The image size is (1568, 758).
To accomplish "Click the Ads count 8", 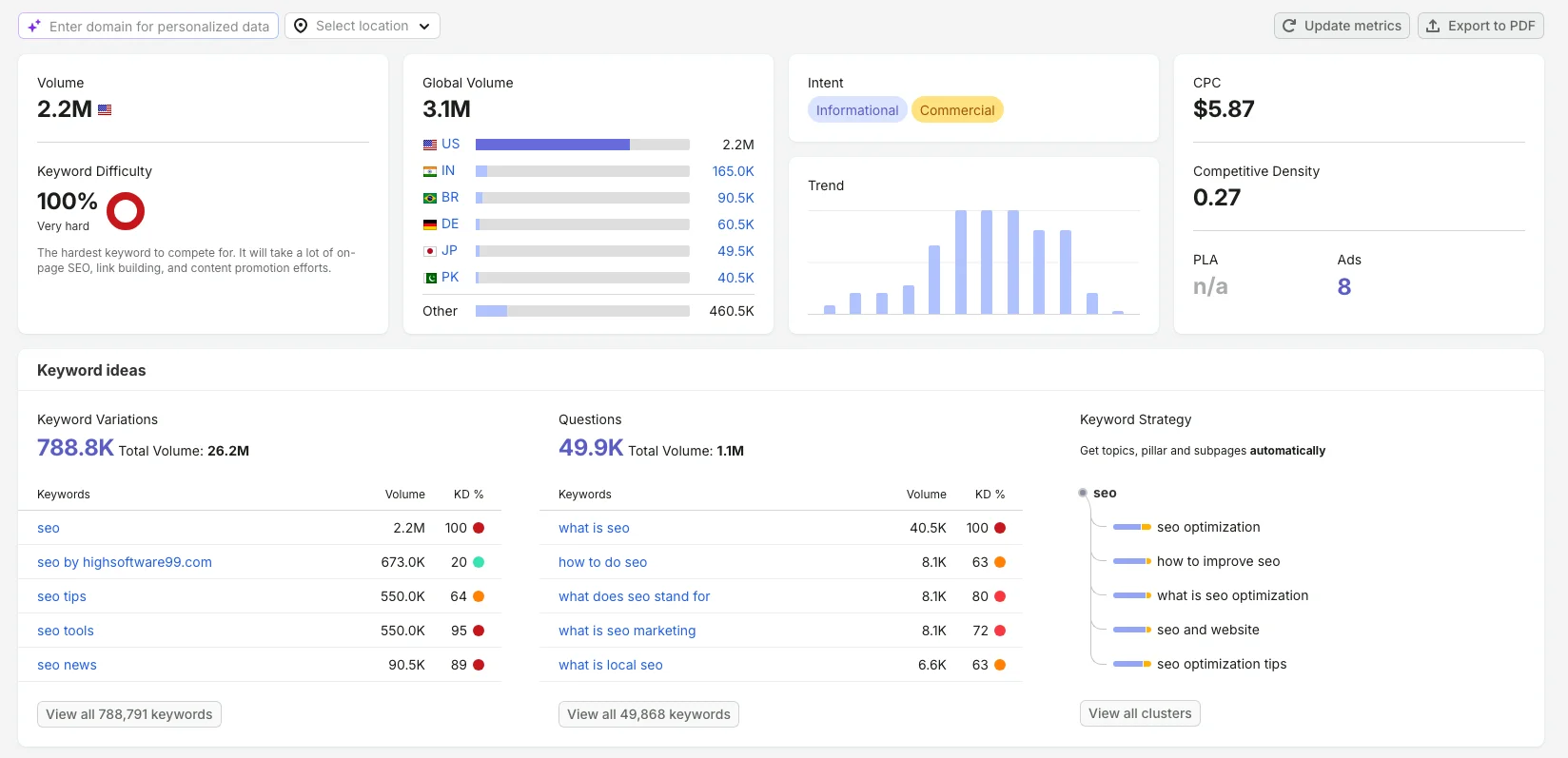I will click(1344, 286).
